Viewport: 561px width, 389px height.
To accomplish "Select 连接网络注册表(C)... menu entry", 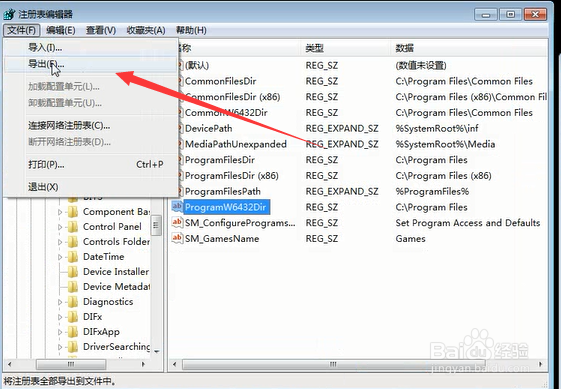I will coord(90,126).
